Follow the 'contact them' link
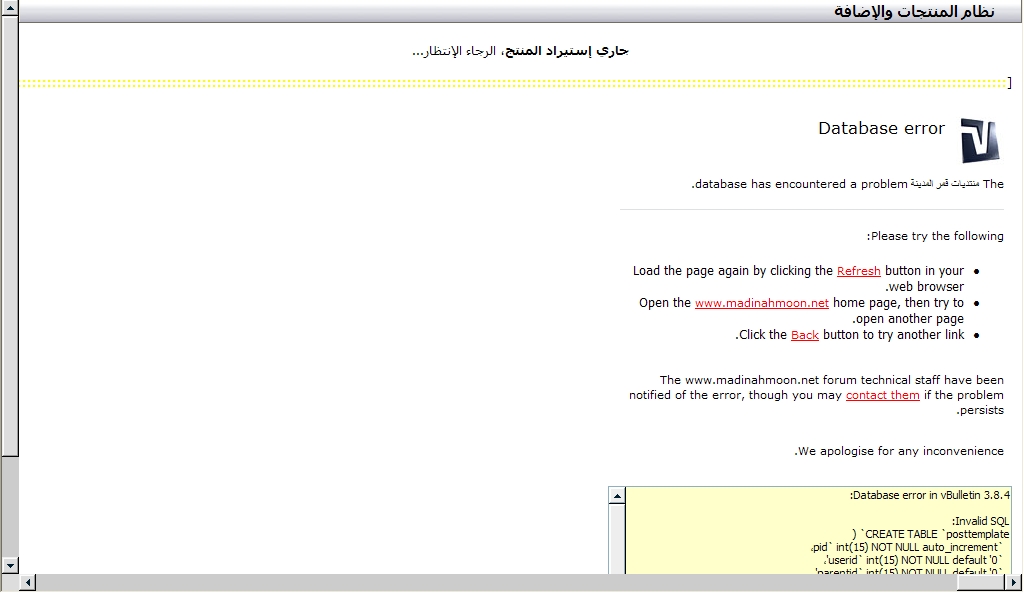1024x593 pixels. (x=882, y=395)
